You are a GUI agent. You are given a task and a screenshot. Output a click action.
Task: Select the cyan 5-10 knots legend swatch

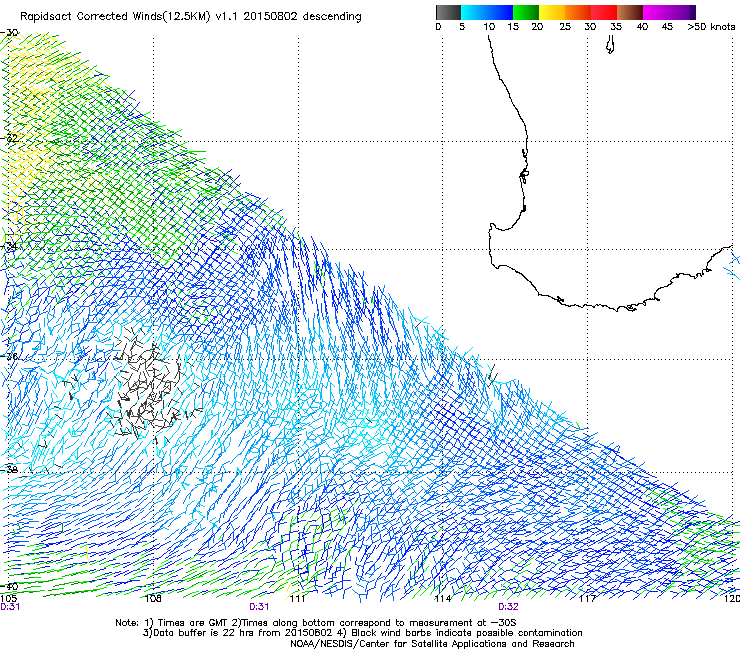click(x=473, y=12)
